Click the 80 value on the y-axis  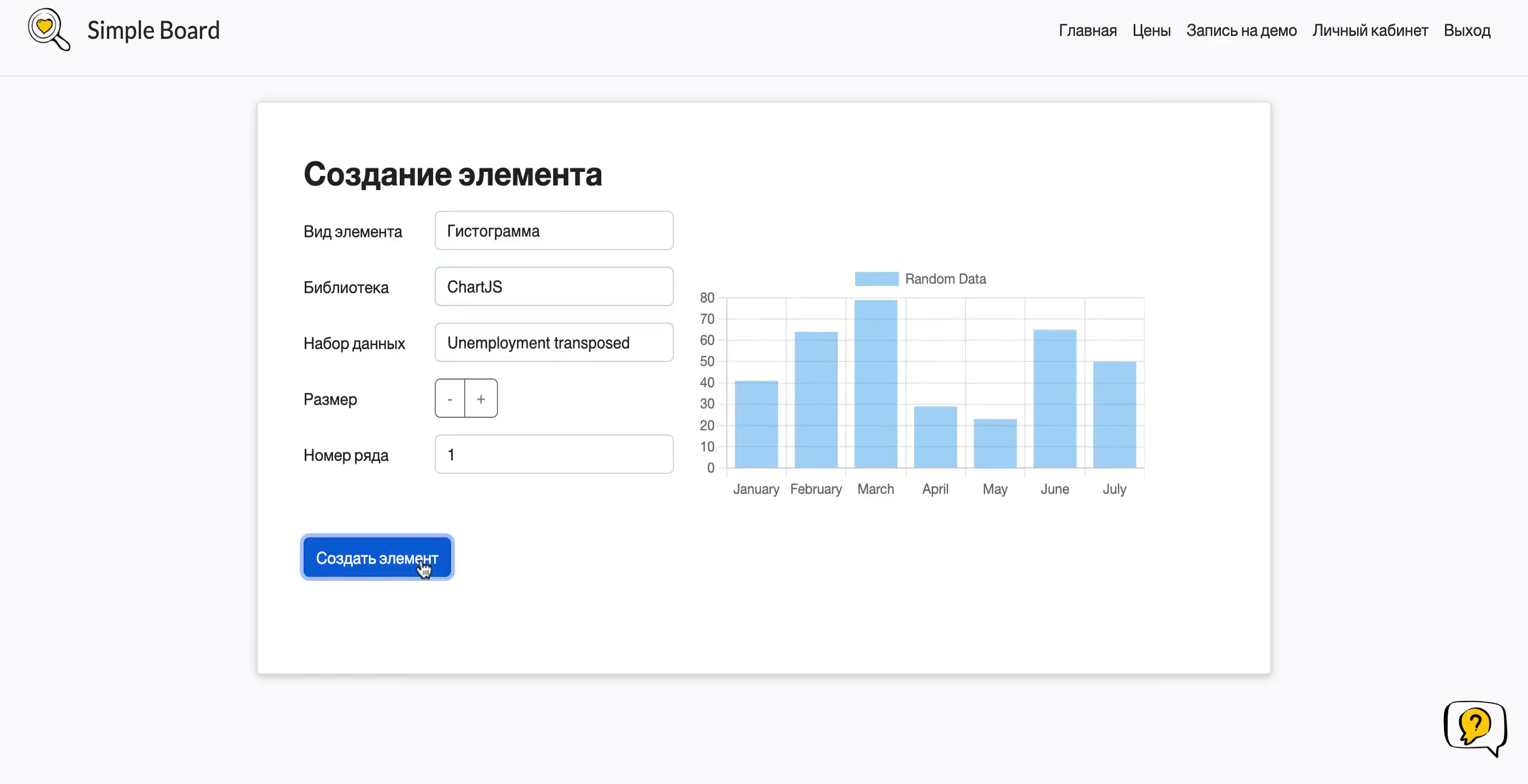(x=707, y=298)
